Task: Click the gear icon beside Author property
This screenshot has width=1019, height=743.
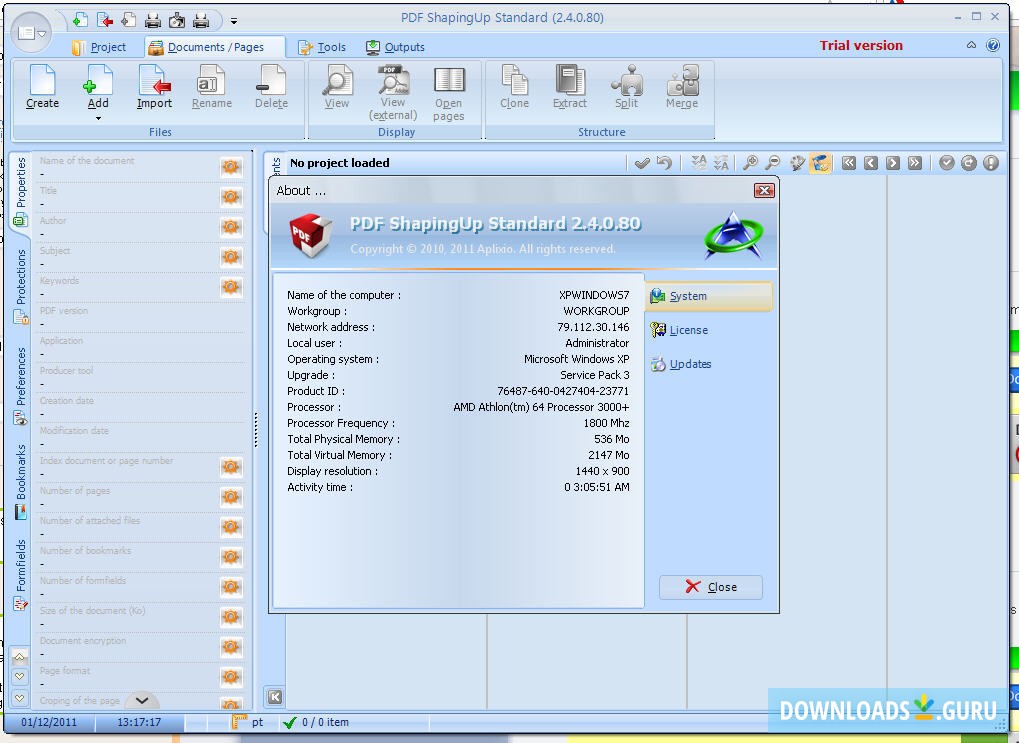Action: [231, 227]
